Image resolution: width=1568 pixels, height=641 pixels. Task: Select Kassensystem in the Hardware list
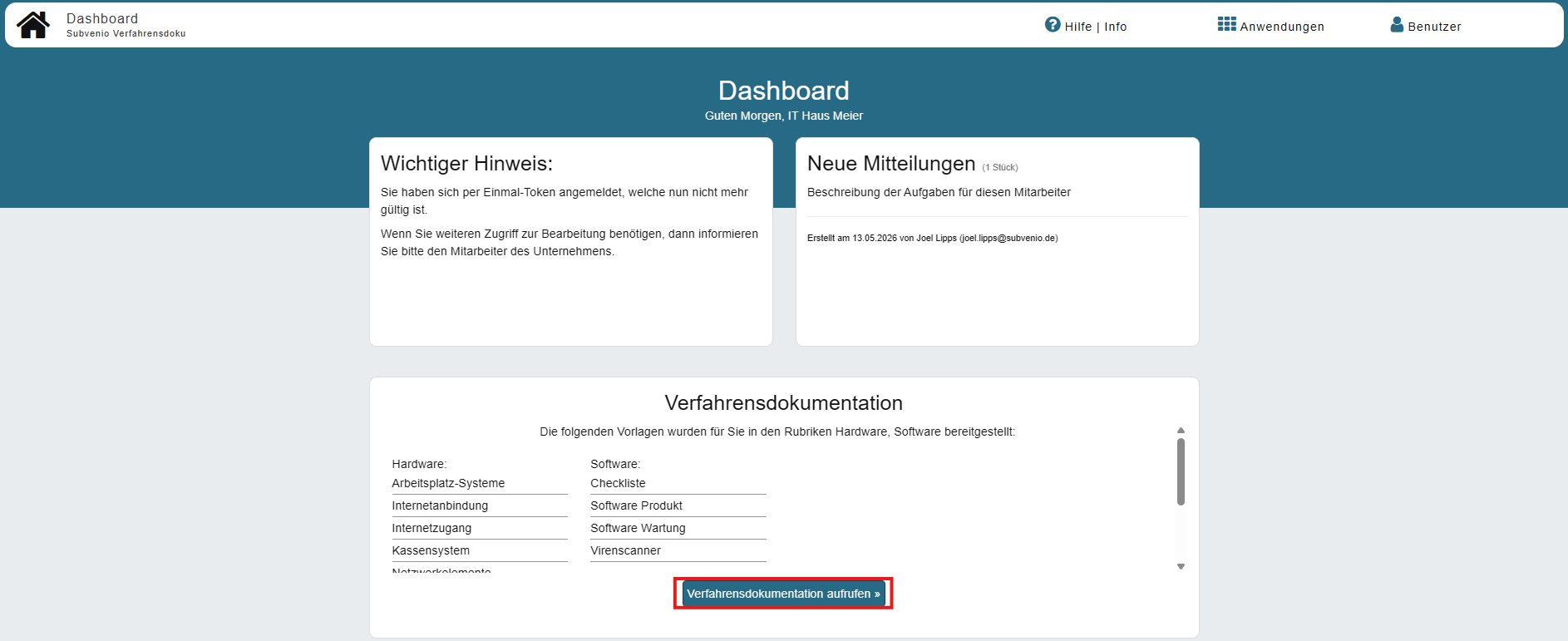[x=431, y=550]
